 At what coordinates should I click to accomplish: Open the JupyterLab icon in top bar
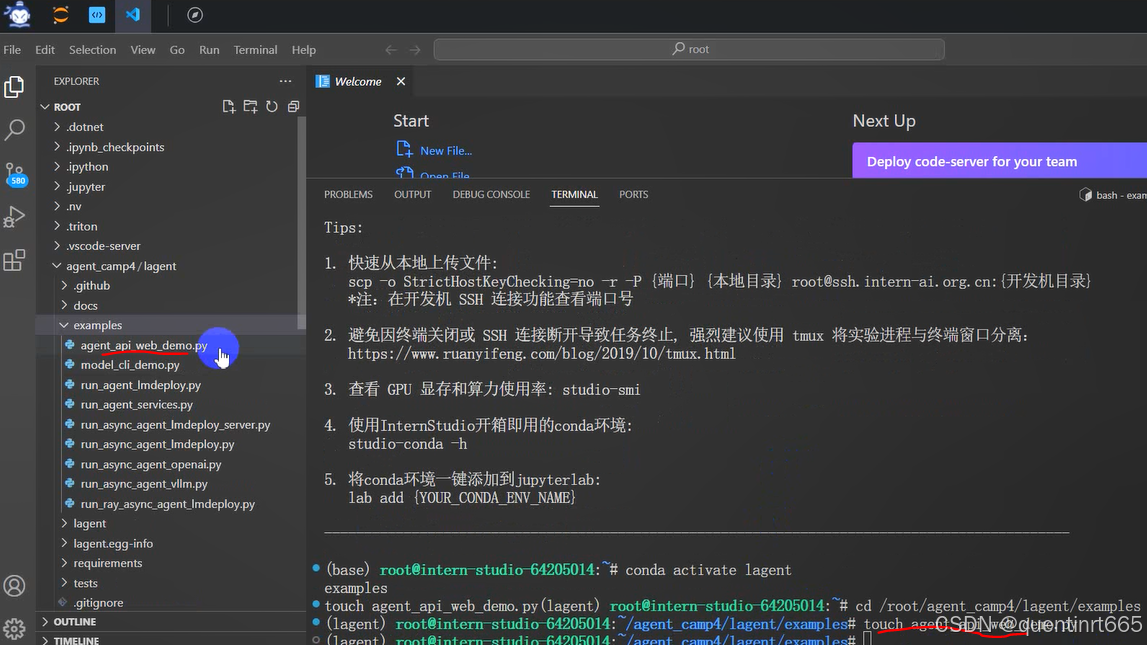pyautogui.click(x=61, y=15)
